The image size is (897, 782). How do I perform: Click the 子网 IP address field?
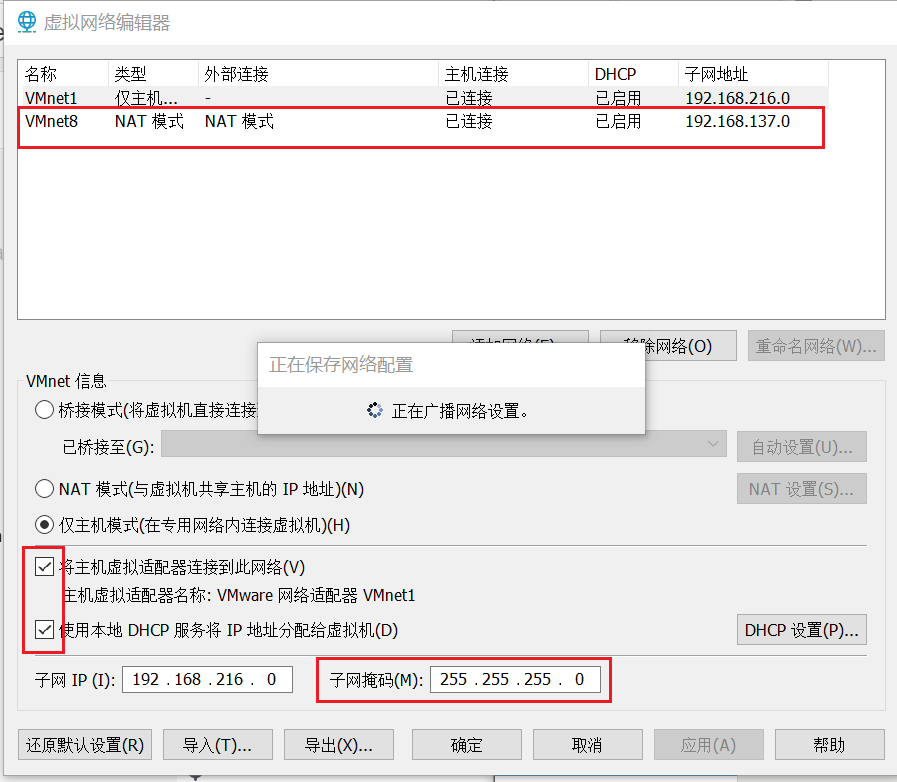[207, 679]
